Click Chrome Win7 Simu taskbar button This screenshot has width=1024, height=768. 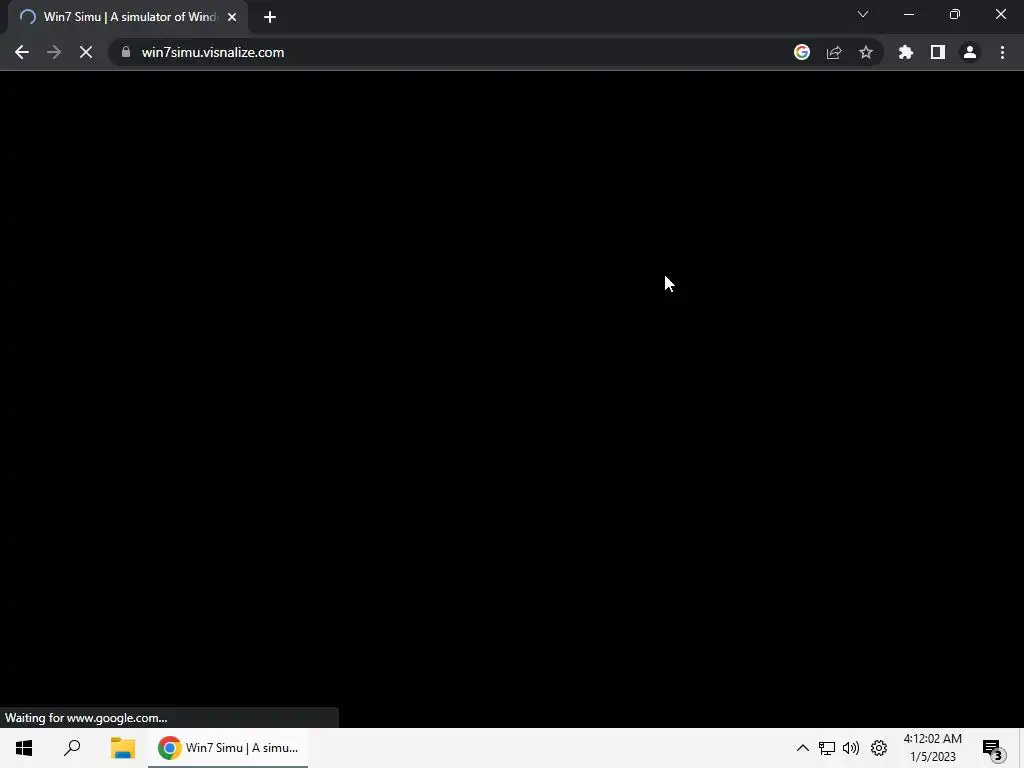coord(228,748)
